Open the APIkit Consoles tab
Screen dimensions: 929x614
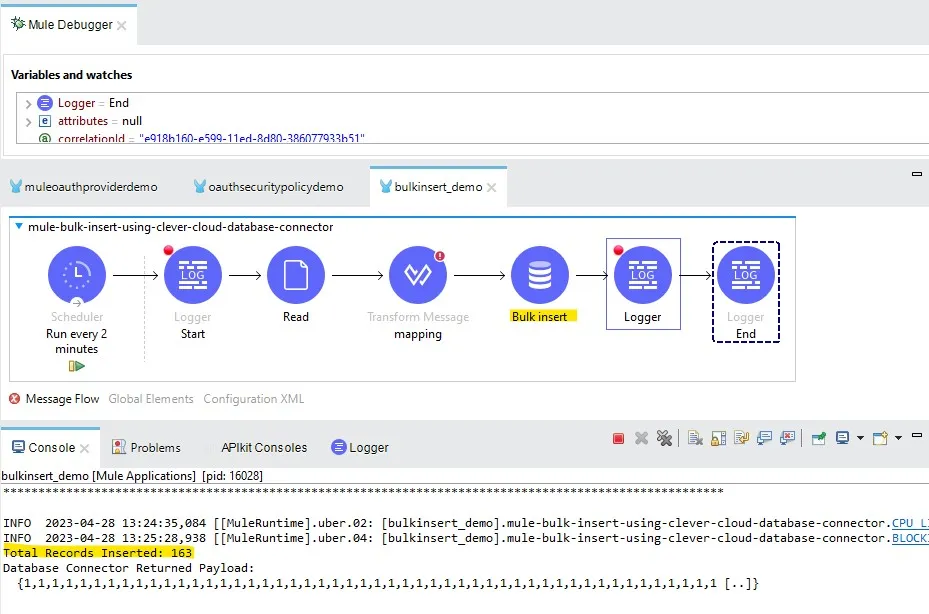[x=264, y=447]
